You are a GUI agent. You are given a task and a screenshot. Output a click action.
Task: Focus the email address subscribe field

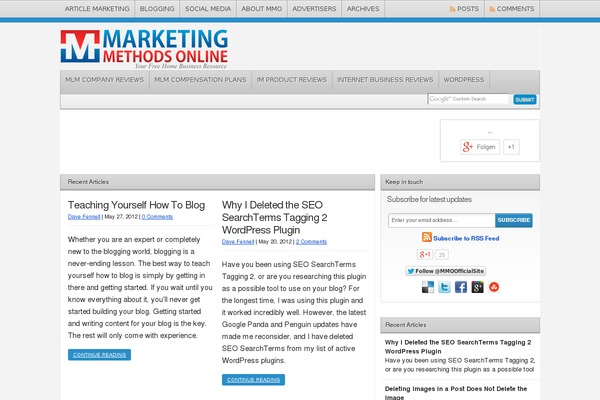(x=442, y=220)
